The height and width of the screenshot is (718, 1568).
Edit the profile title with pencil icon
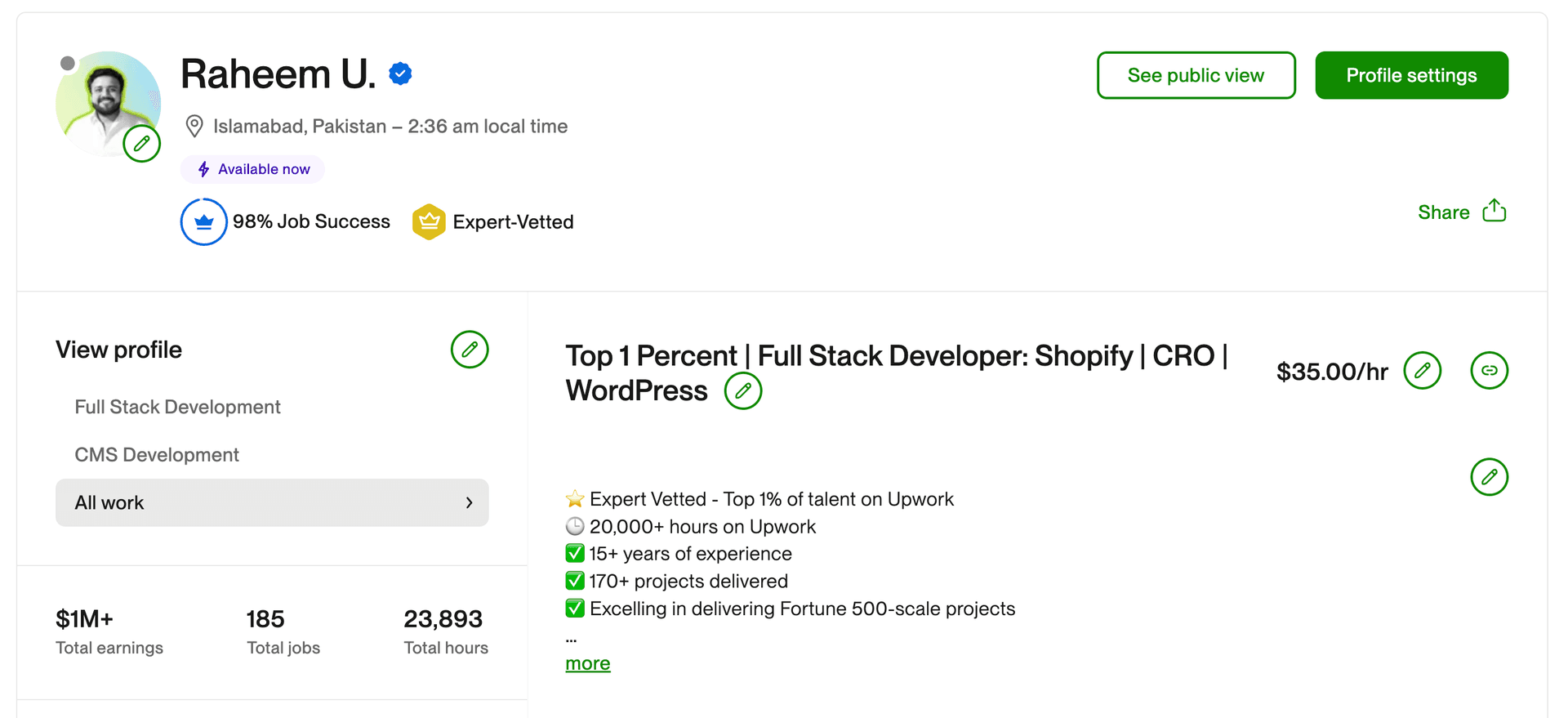coord(742,390)
